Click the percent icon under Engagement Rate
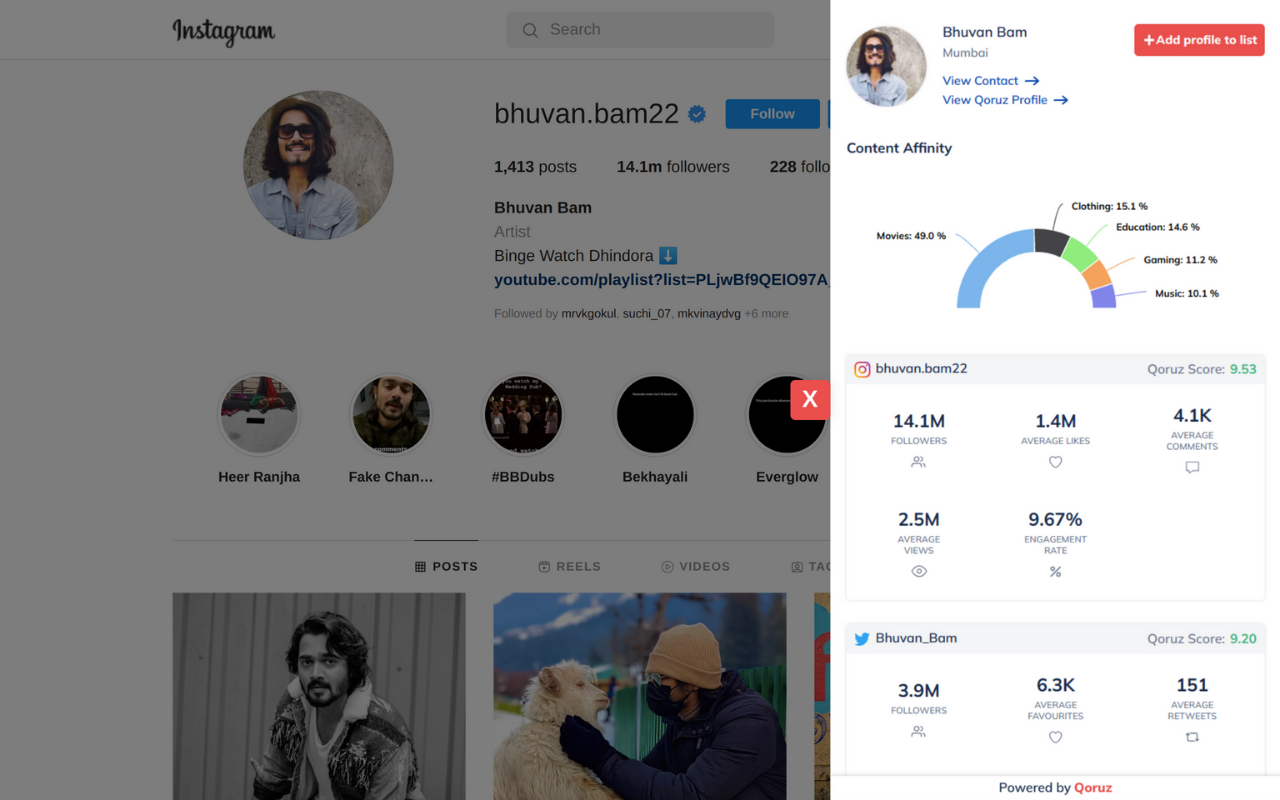The width and height of the screenshot is (1280, 800). [1055, 571]
